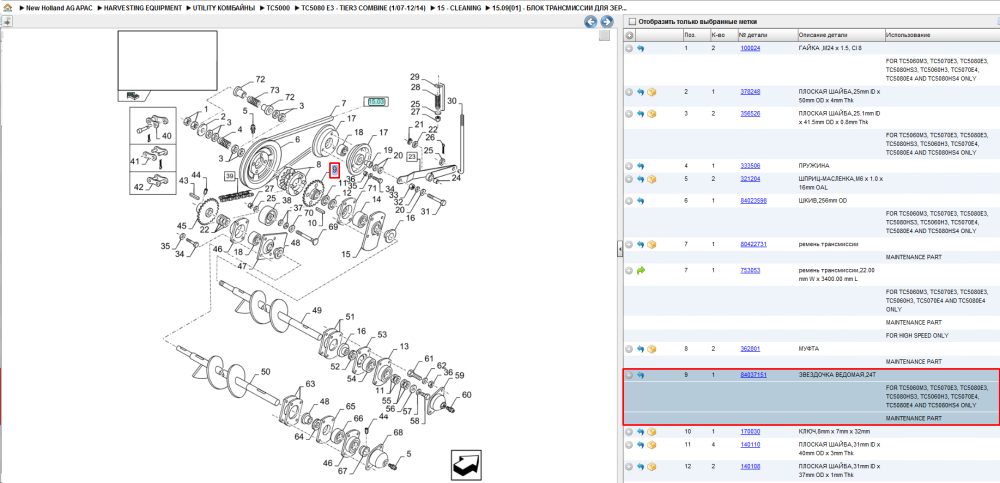Image resolution: width=1000 pixels, height=483 pixels.
Task: Open part number link 170030
Action: click(x=750, y=432)
